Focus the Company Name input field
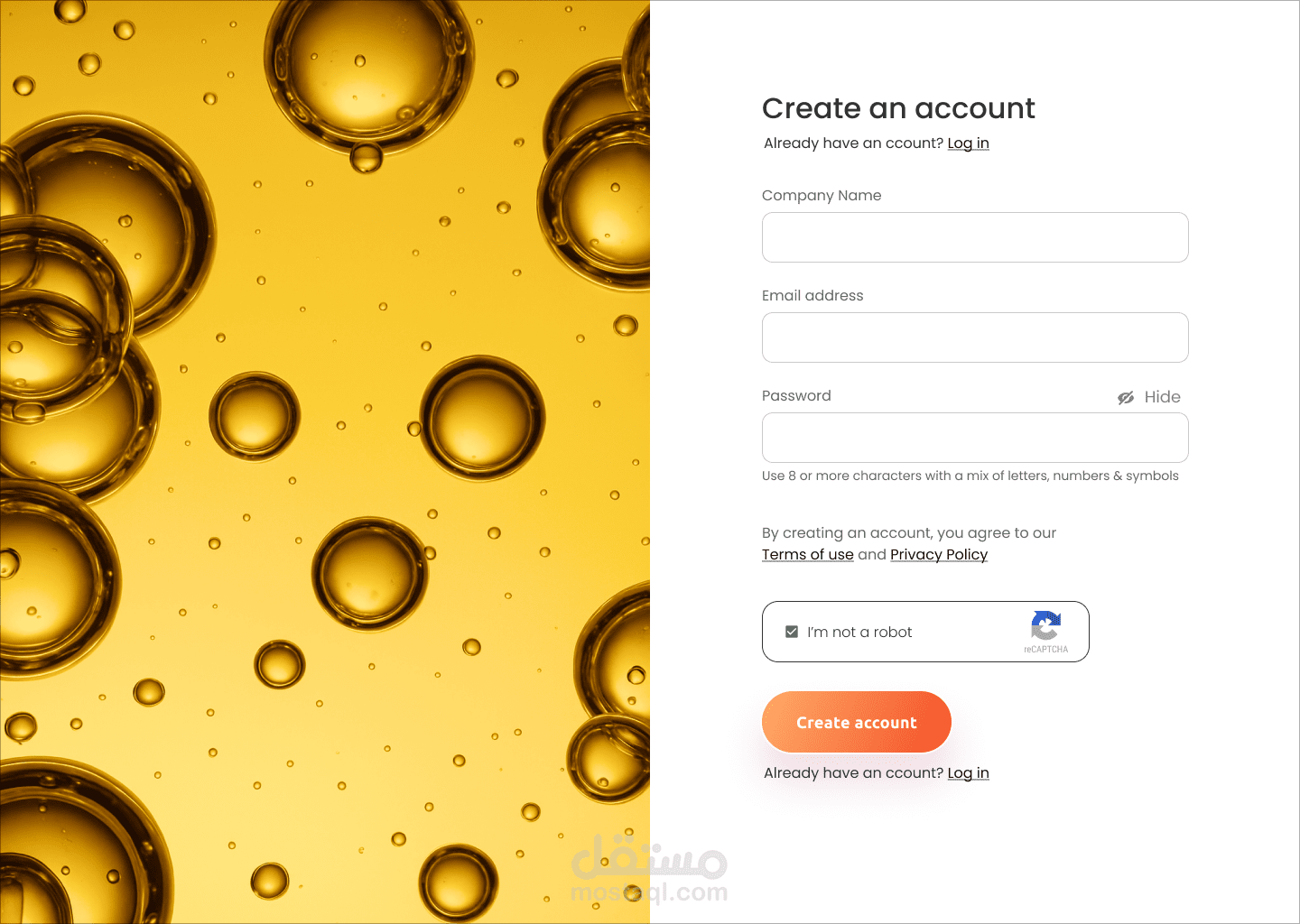1300x924 pixels. click(975, 237)
